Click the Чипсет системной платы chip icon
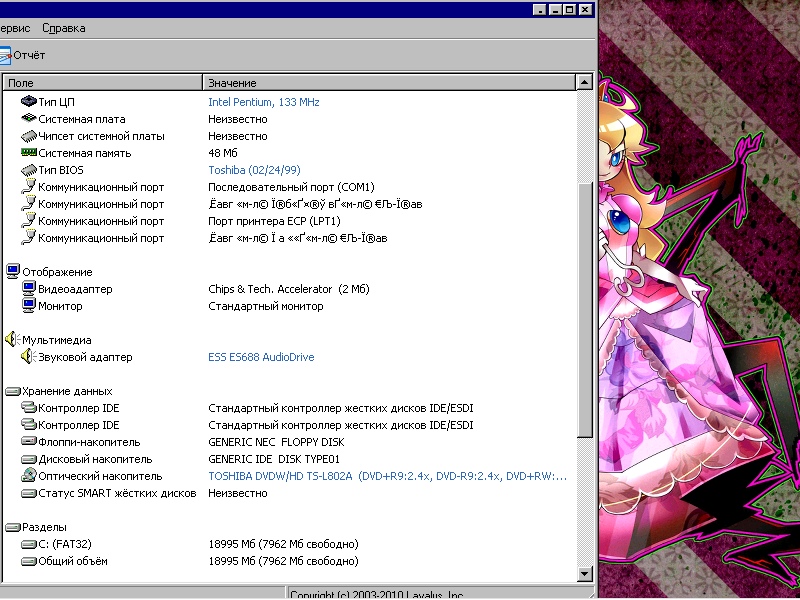Viewport: 800px width, 600px height. pos(29,136)
